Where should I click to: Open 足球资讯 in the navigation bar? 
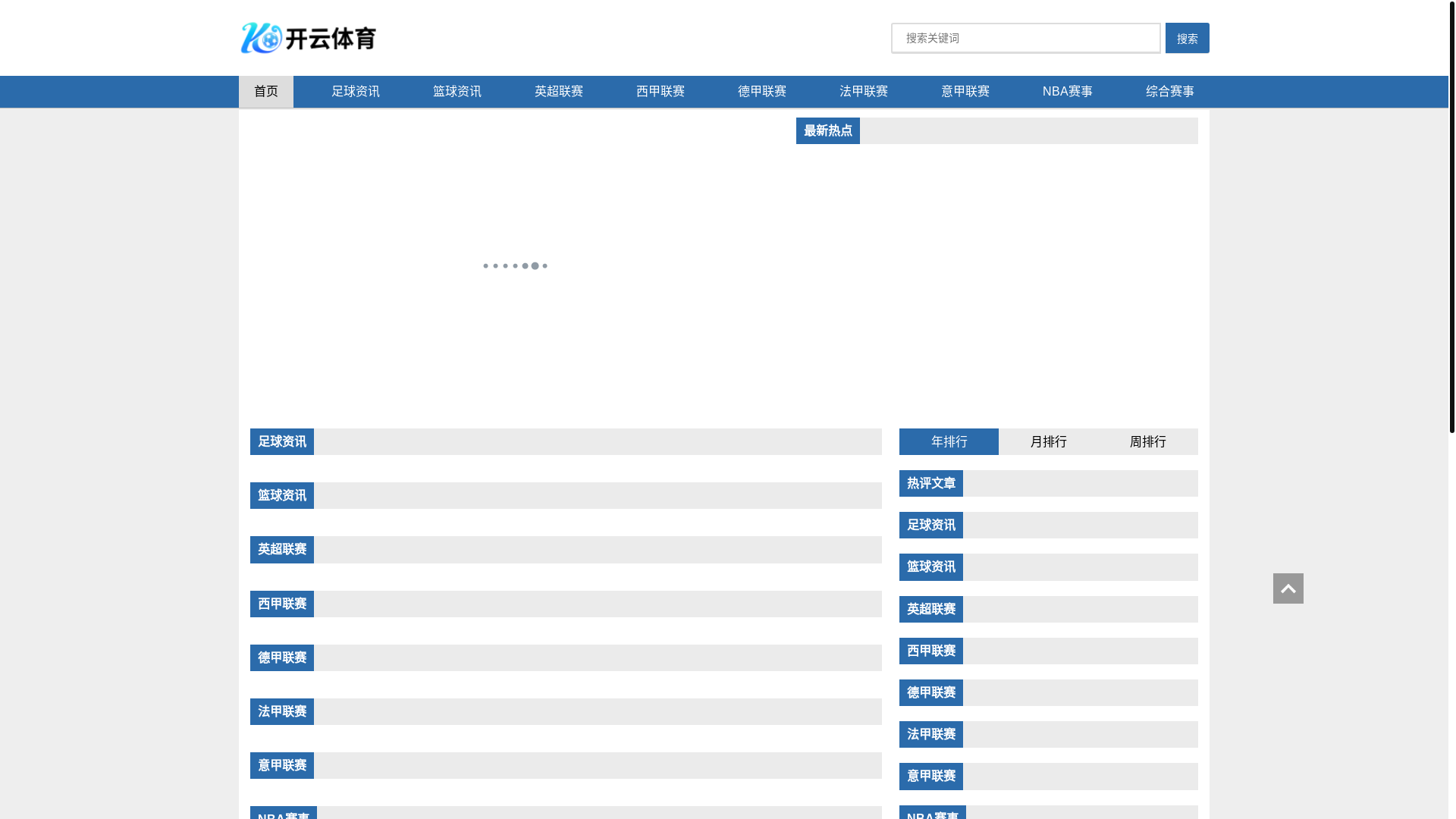[356, 92]
